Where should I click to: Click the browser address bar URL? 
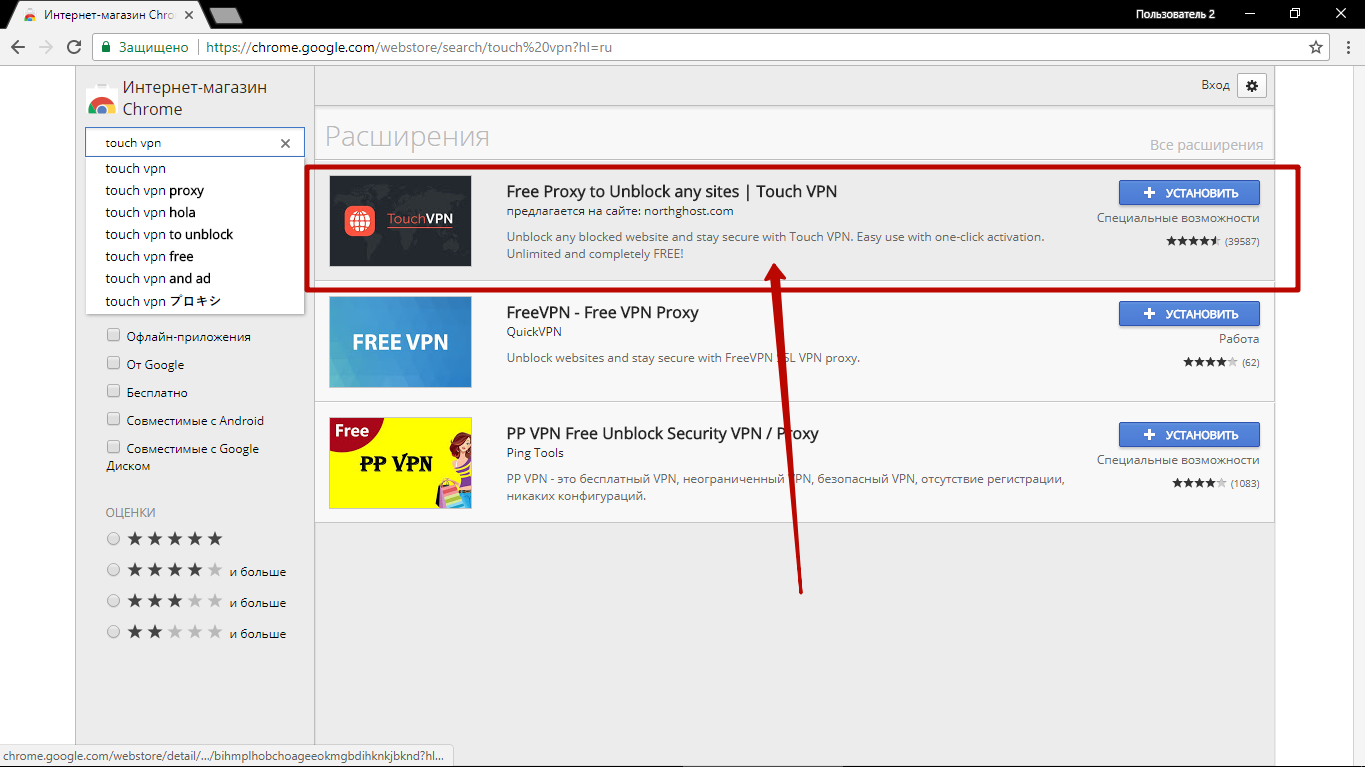tap(408, 47)
